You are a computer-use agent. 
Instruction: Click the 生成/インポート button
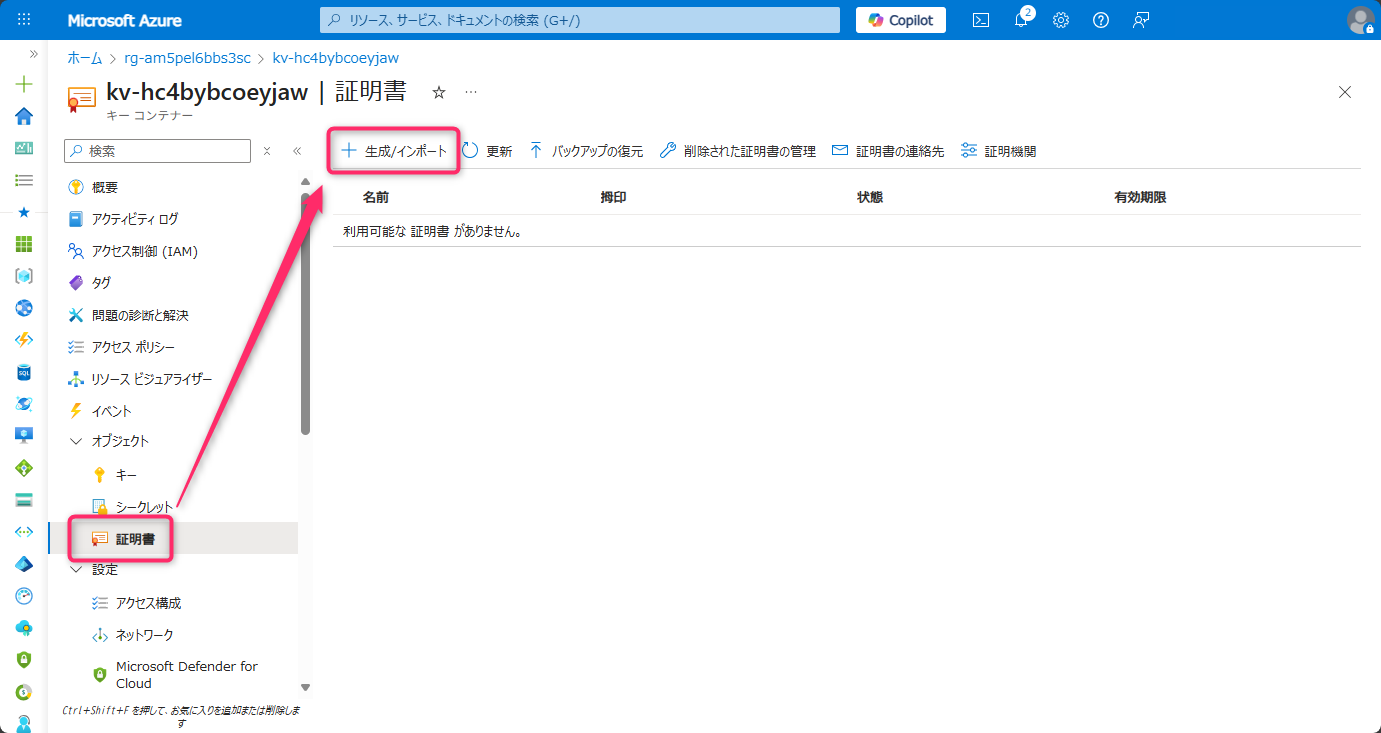[x=394, y=151]
